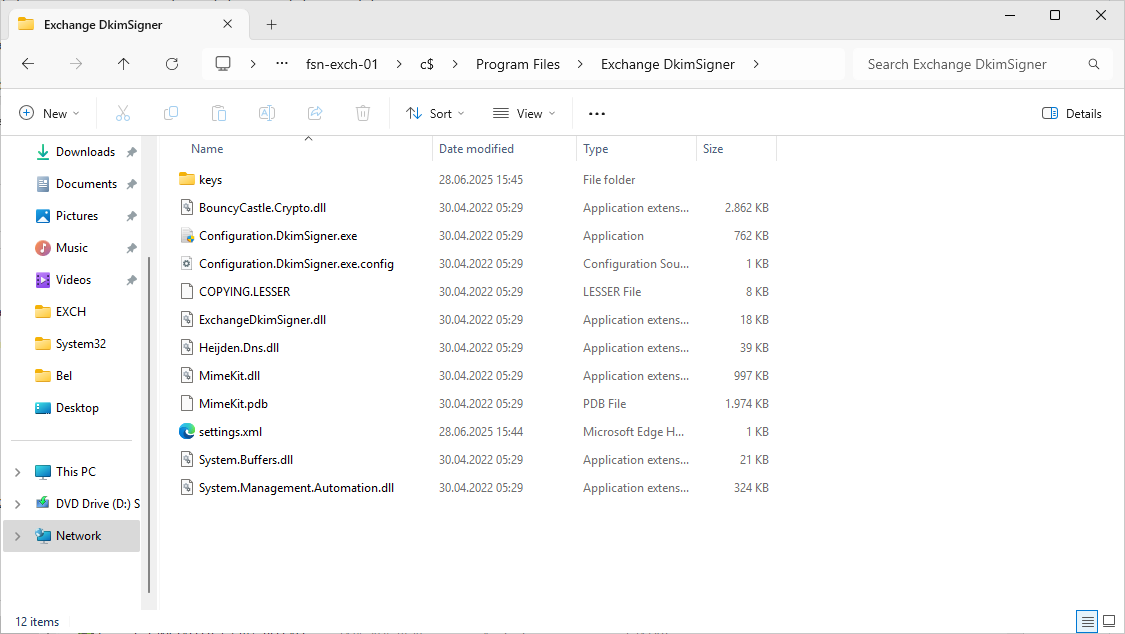Expand This PC tree node

[18, 472]
